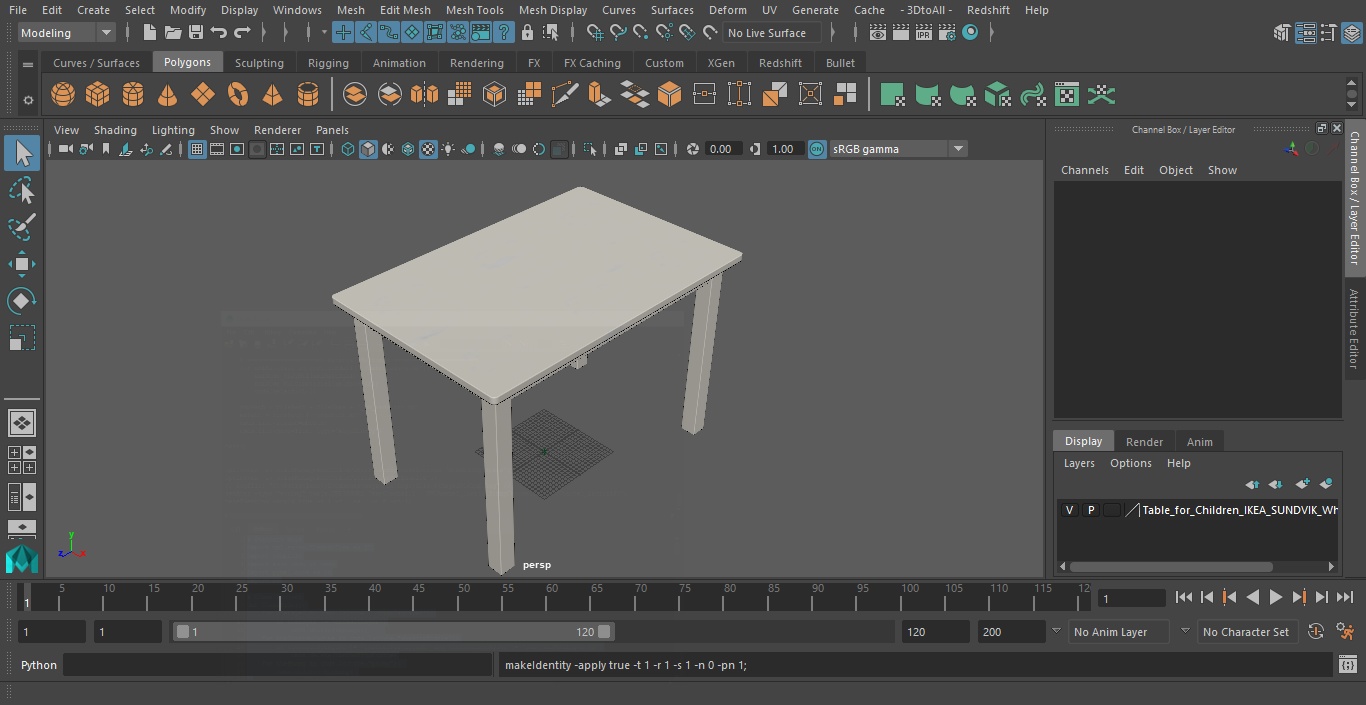Screen dimensions: 1366x705
Task: Activate the Lasso select tool
Action: tap(22, 190)
